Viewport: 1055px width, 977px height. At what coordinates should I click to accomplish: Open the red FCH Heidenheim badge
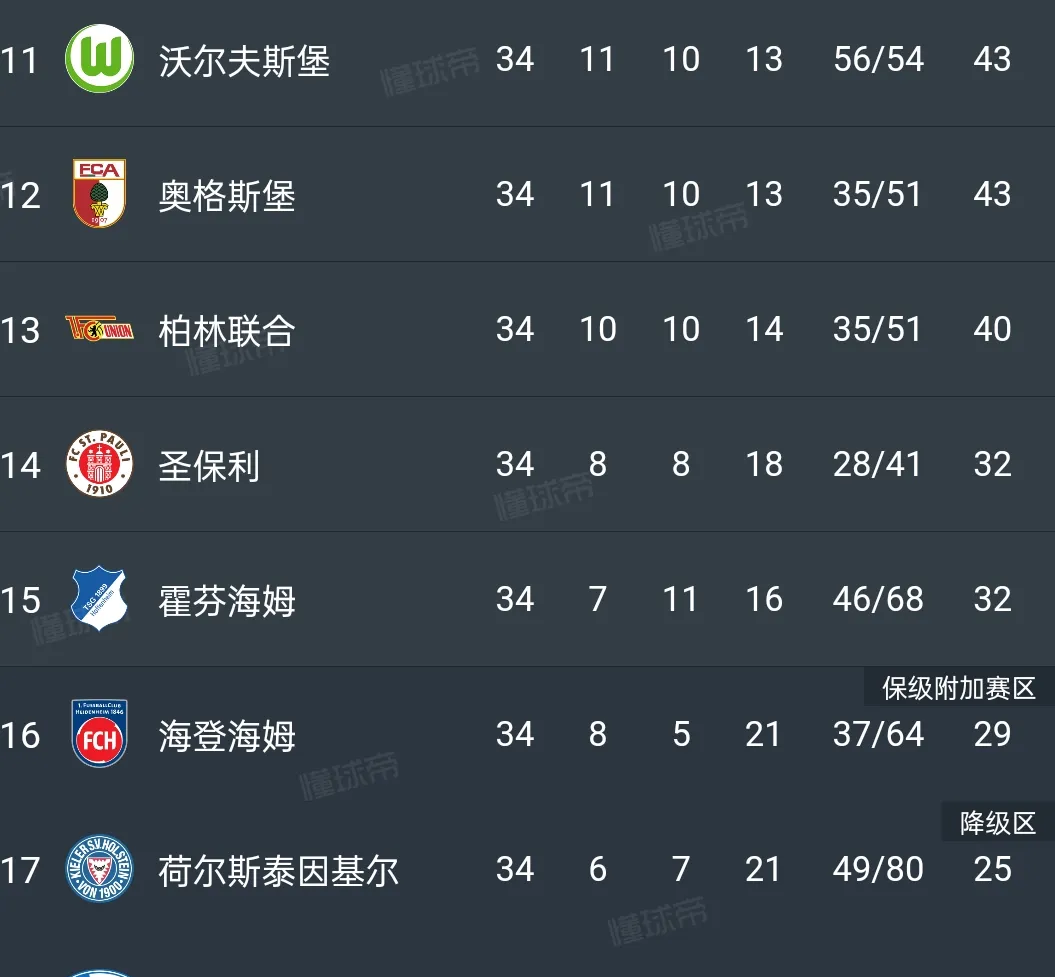point(99,734)
